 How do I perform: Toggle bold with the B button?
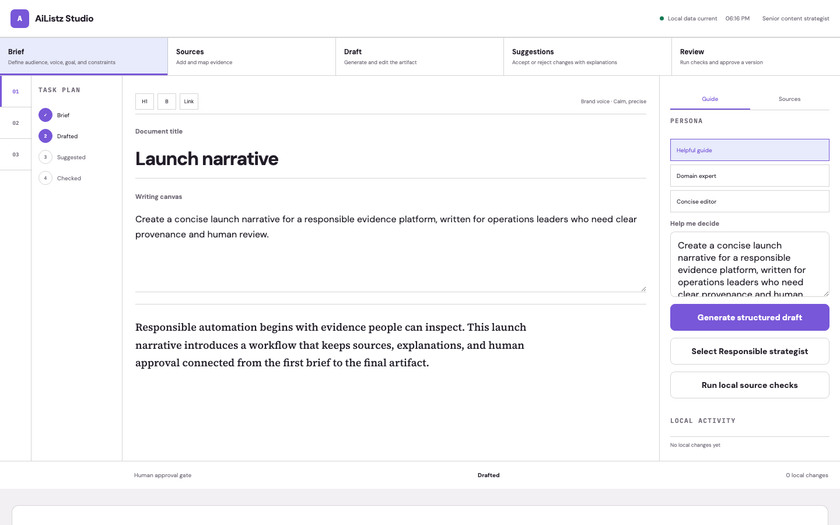pyautogui.click(x=167, y=101)
